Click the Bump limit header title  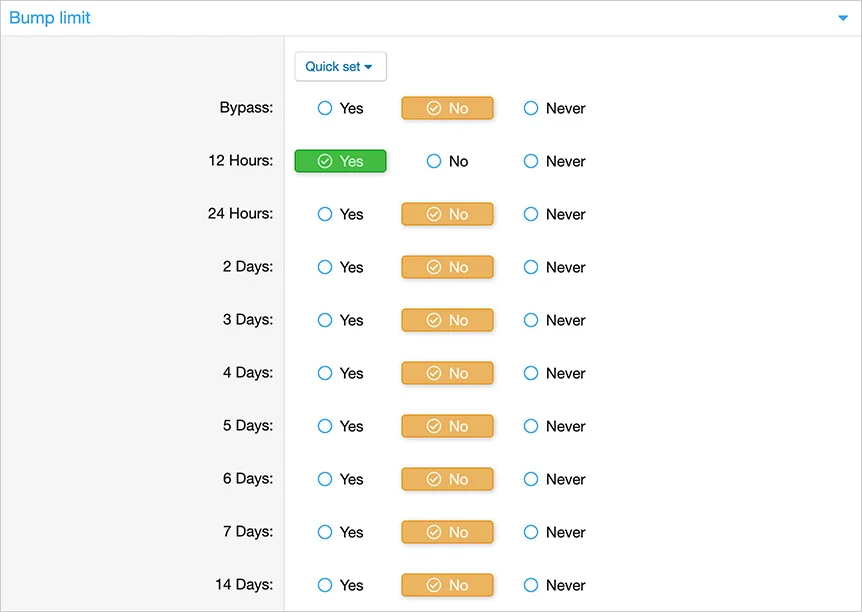(50, 18)
